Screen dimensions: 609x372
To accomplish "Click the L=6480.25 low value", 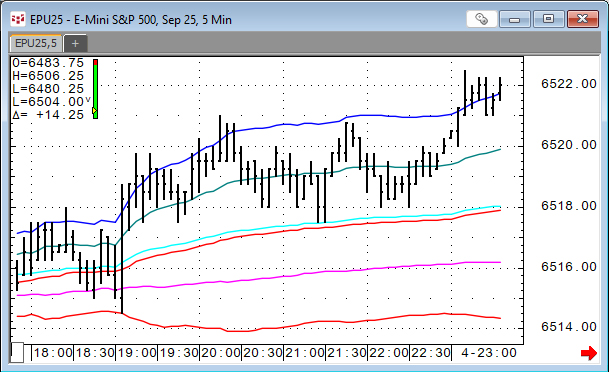I will pyautogui.click(x=48, y=89).
